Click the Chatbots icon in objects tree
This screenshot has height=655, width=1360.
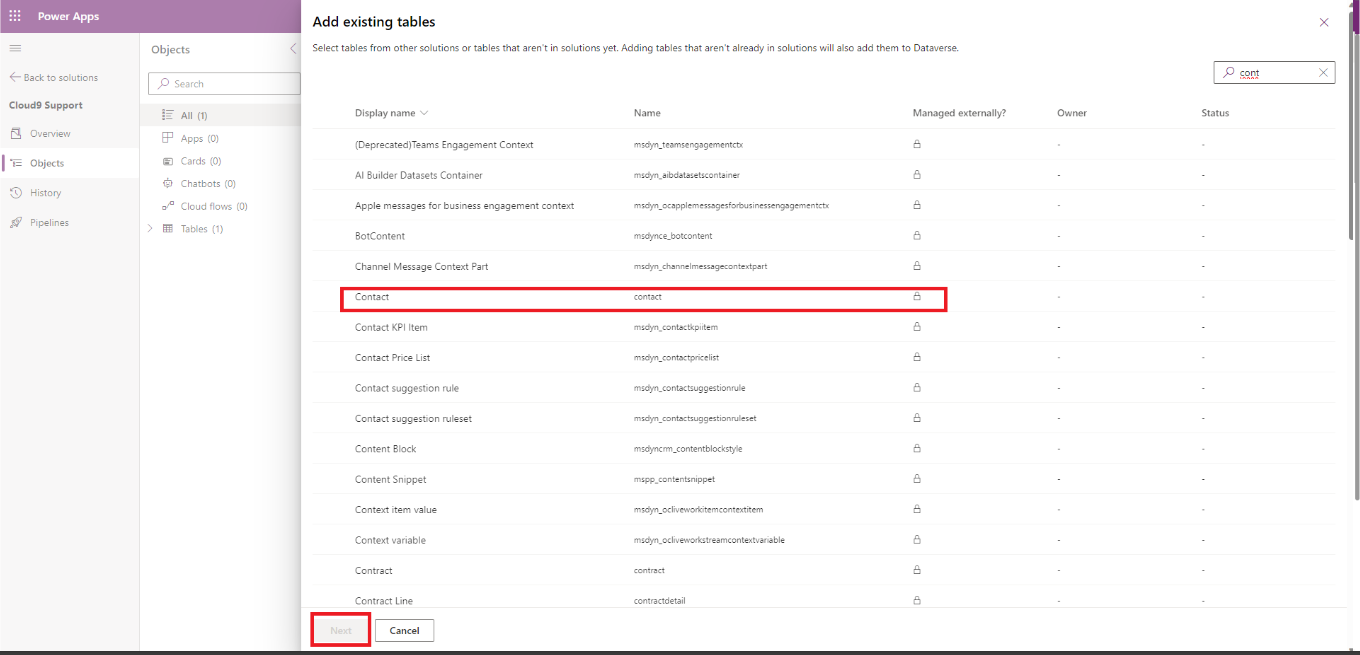(x=168, y=184)
